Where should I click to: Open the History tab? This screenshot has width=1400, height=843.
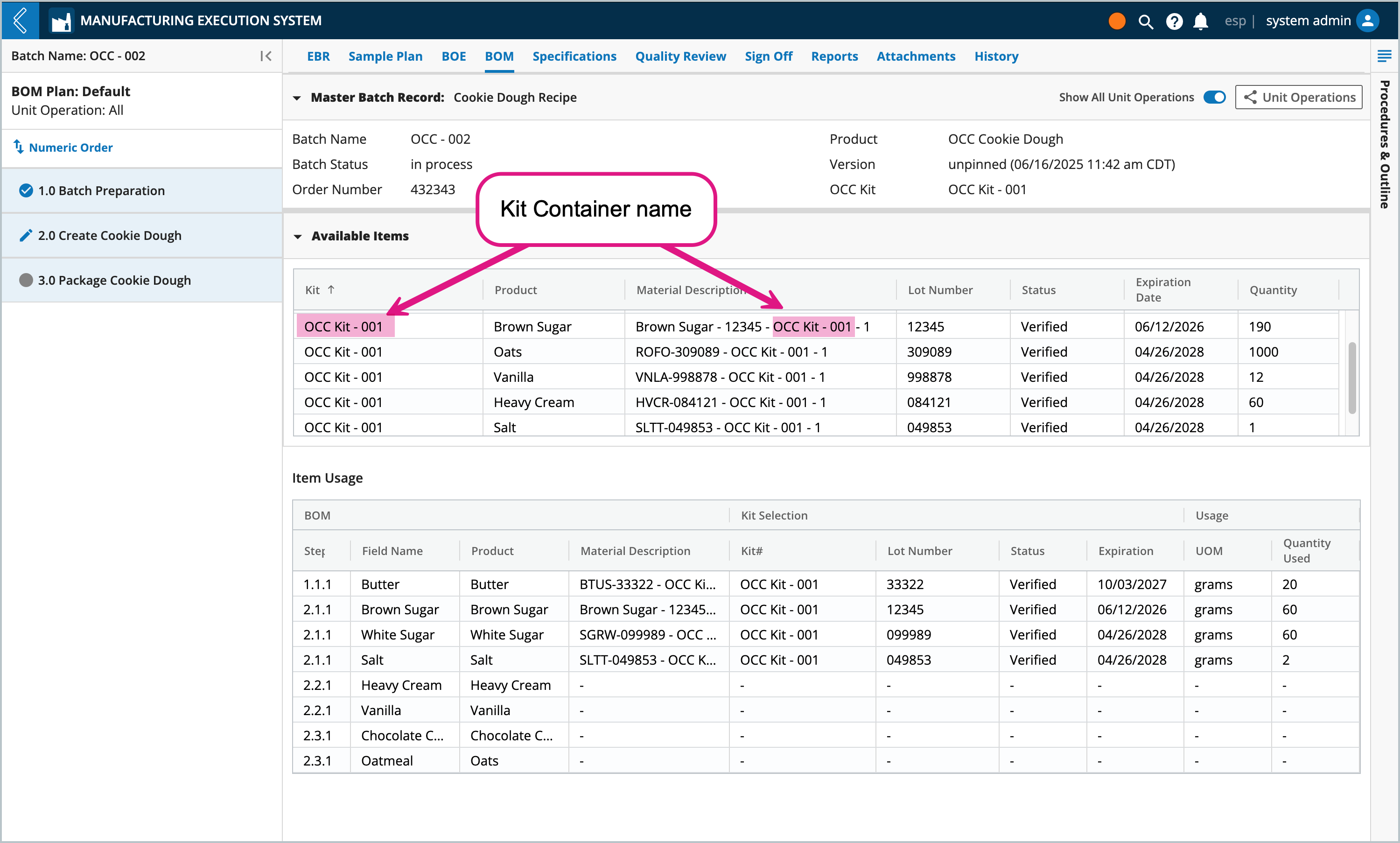tap(996, 56)
